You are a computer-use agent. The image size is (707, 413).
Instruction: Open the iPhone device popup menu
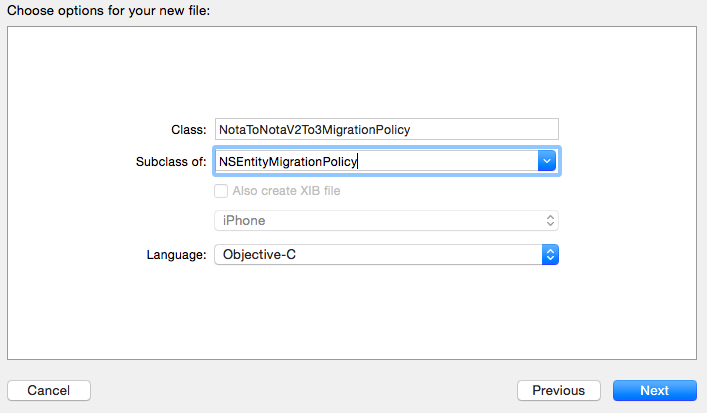coord(385,220)
